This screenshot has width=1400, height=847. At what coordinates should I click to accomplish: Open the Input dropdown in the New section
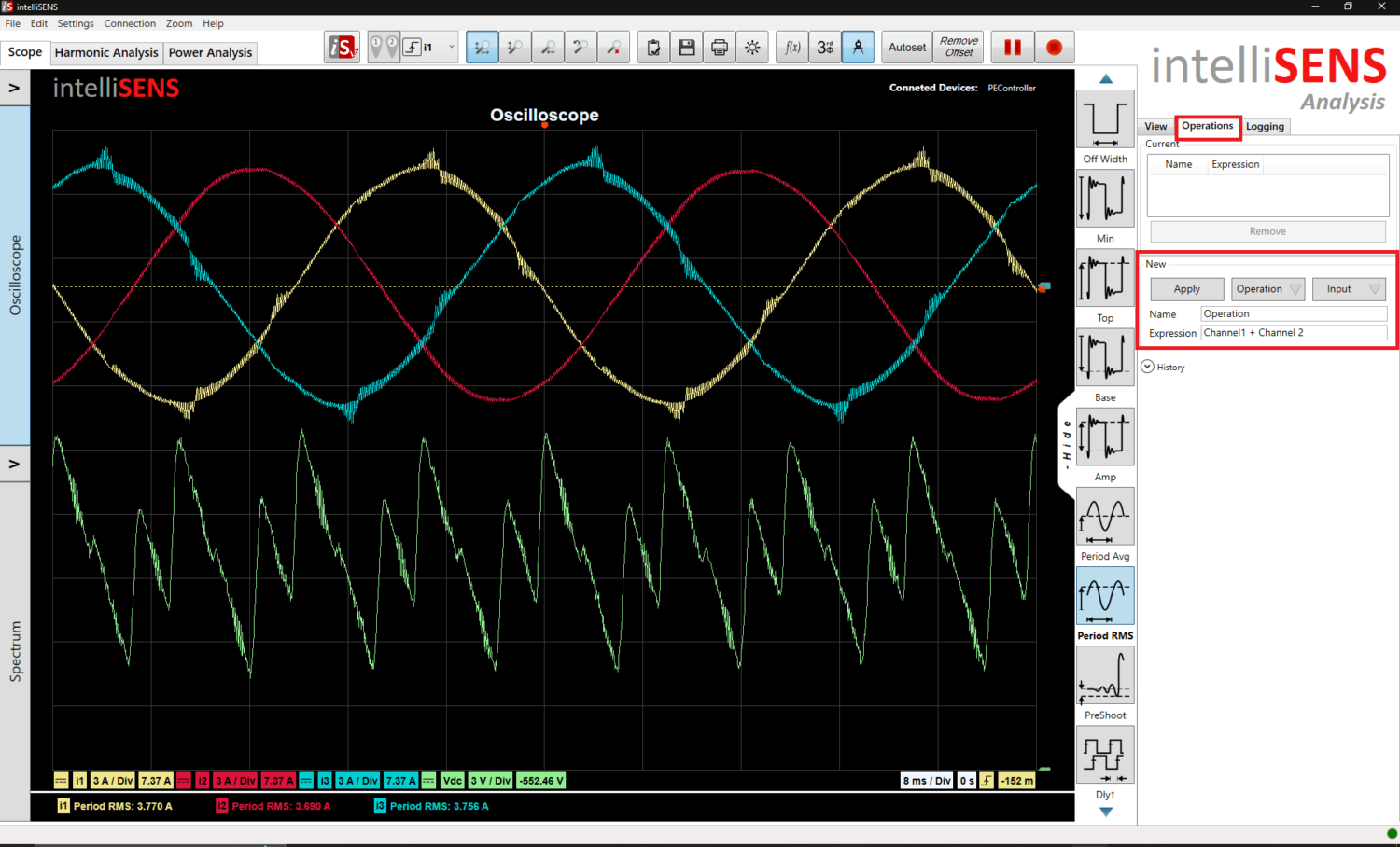pyautogui.click(x=1349, y=288)
